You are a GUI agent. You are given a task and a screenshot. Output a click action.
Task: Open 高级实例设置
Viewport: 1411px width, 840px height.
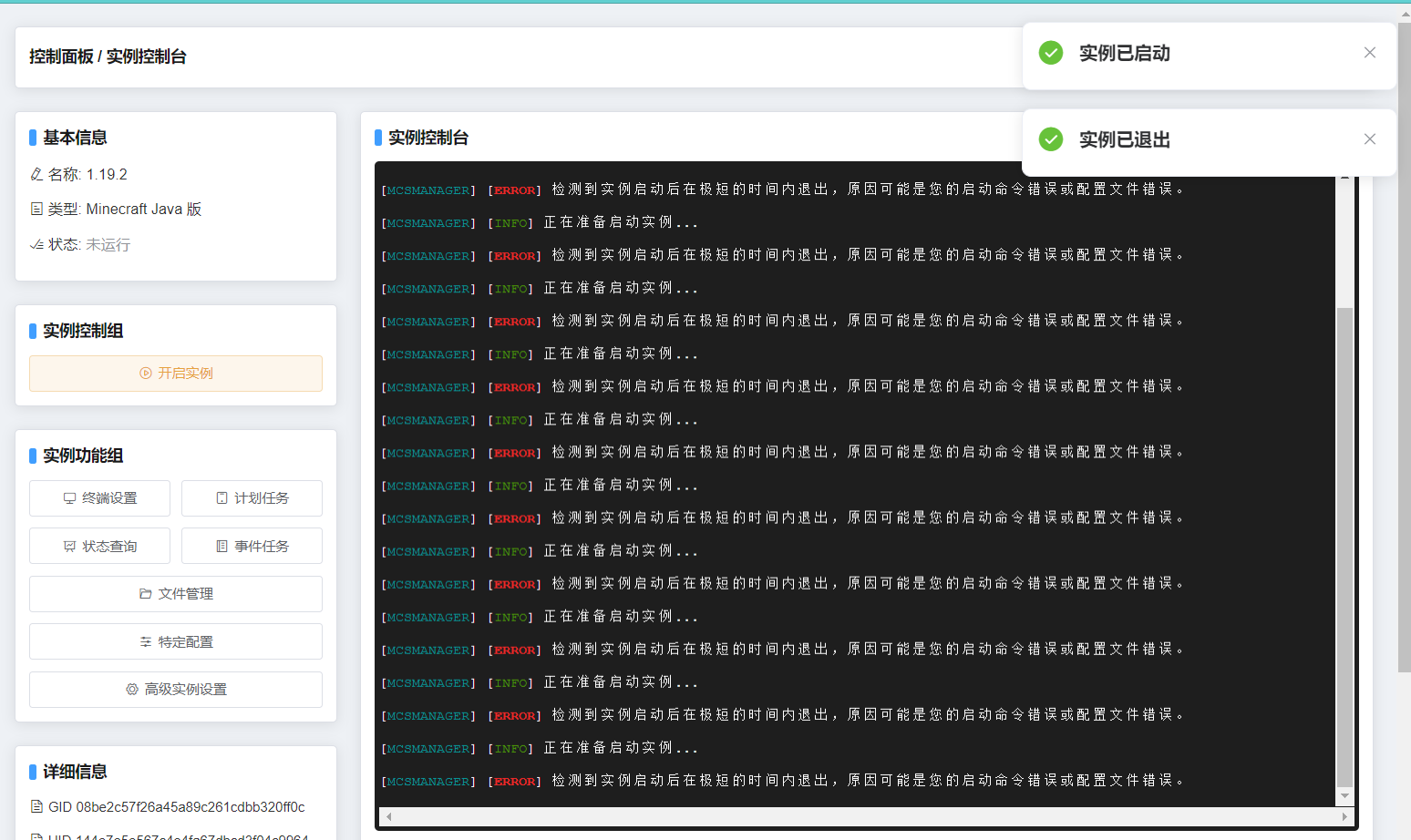click(x=175, y=690)
